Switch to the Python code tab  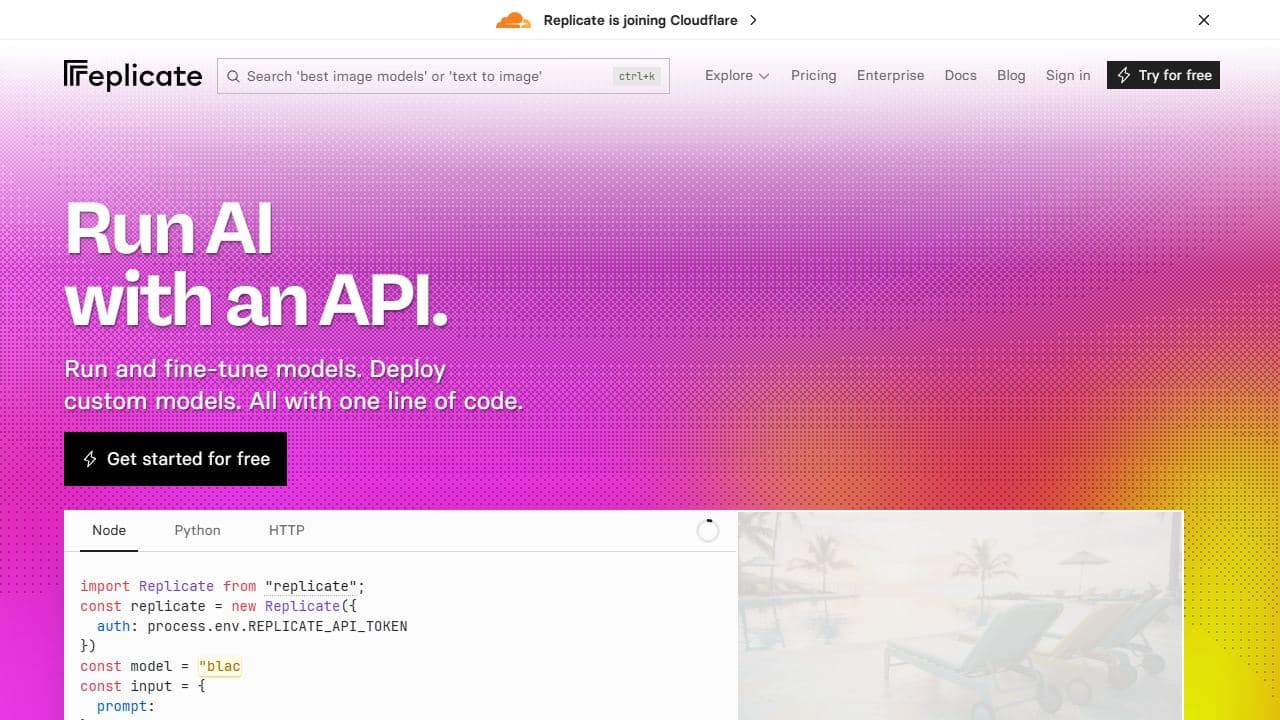click(197, 530)
